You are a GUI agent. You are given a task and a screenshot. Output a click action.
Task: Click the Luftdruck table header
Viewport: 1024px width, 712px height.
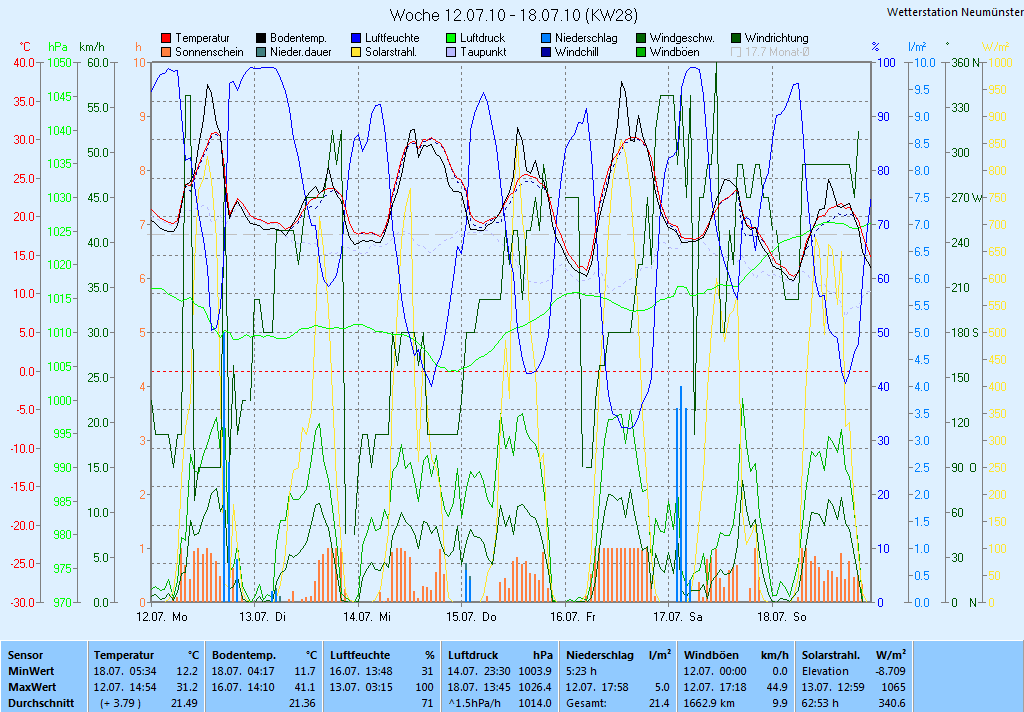coord(473,655)
